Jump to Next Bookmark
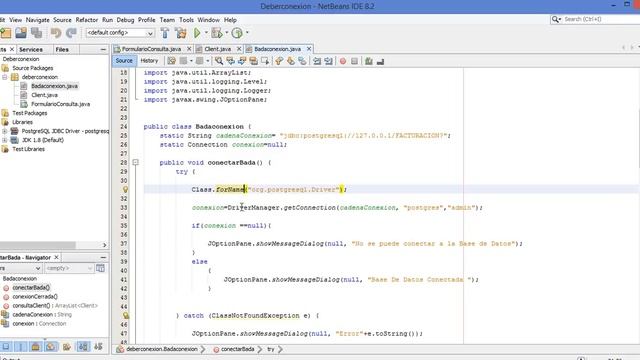The height and width of the screenshot is (360, 640). (x=291, y=61)
